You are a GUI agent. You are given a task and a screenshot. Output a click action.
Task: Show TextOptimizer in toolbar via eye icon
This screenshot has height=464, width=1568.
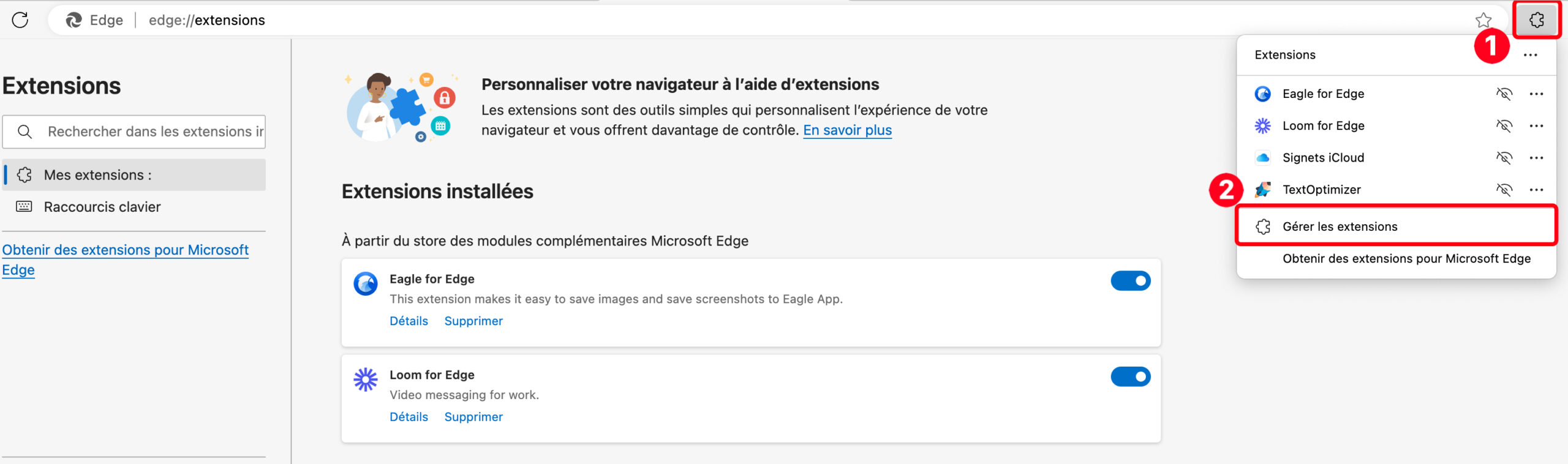coord(1504,189)
